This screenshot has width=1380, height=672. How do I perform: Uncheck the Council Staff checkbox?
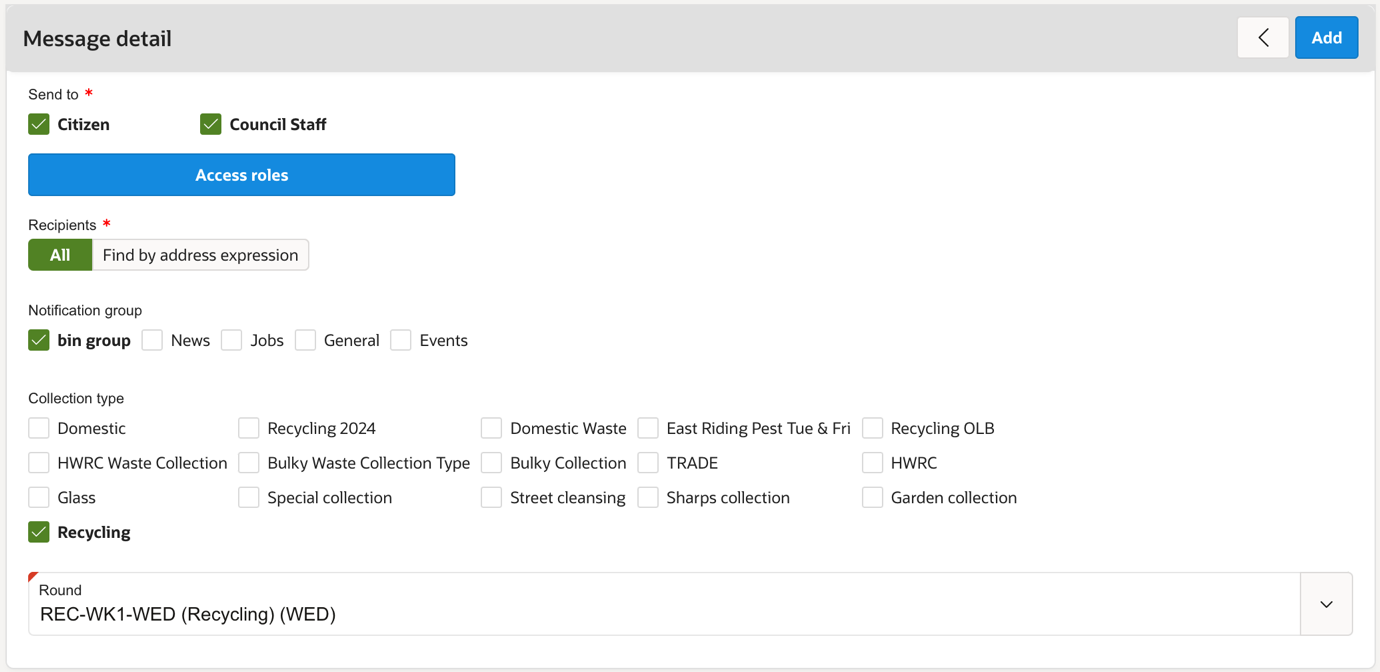[x=211, y=124]
